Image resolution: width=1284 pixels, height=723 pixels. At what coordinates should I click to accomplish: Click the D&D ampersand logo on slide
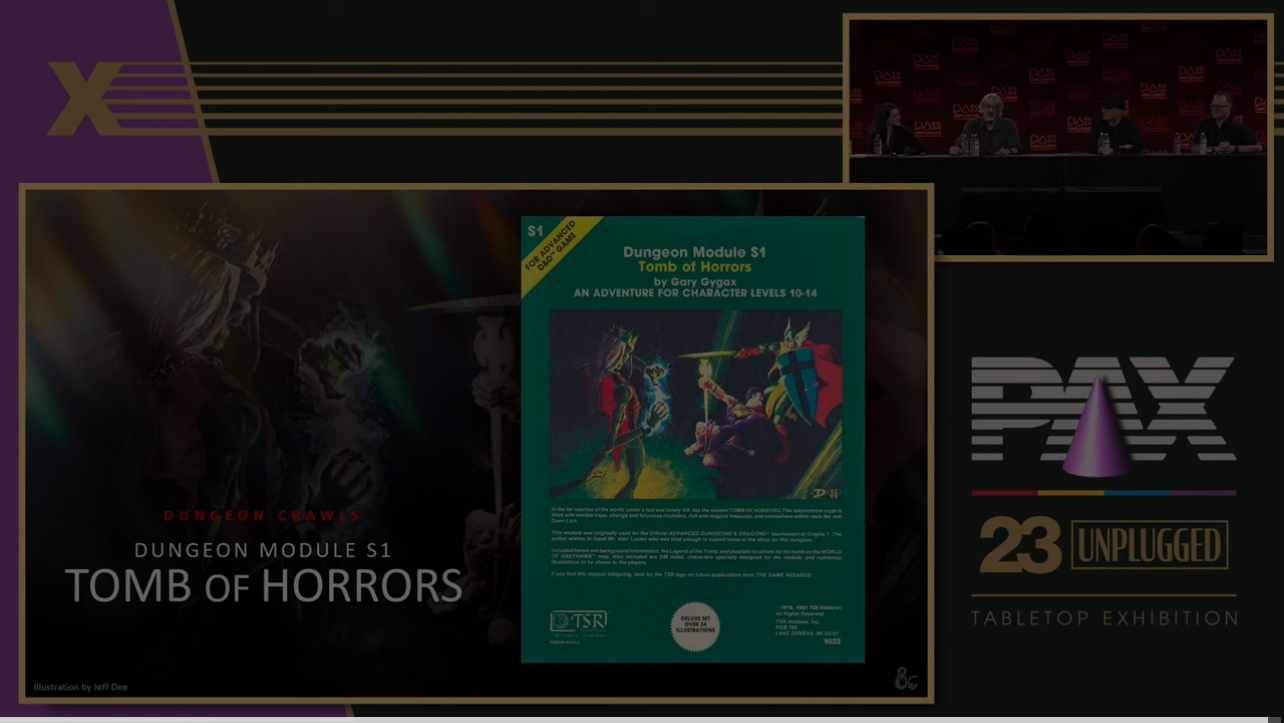point(905,679)
